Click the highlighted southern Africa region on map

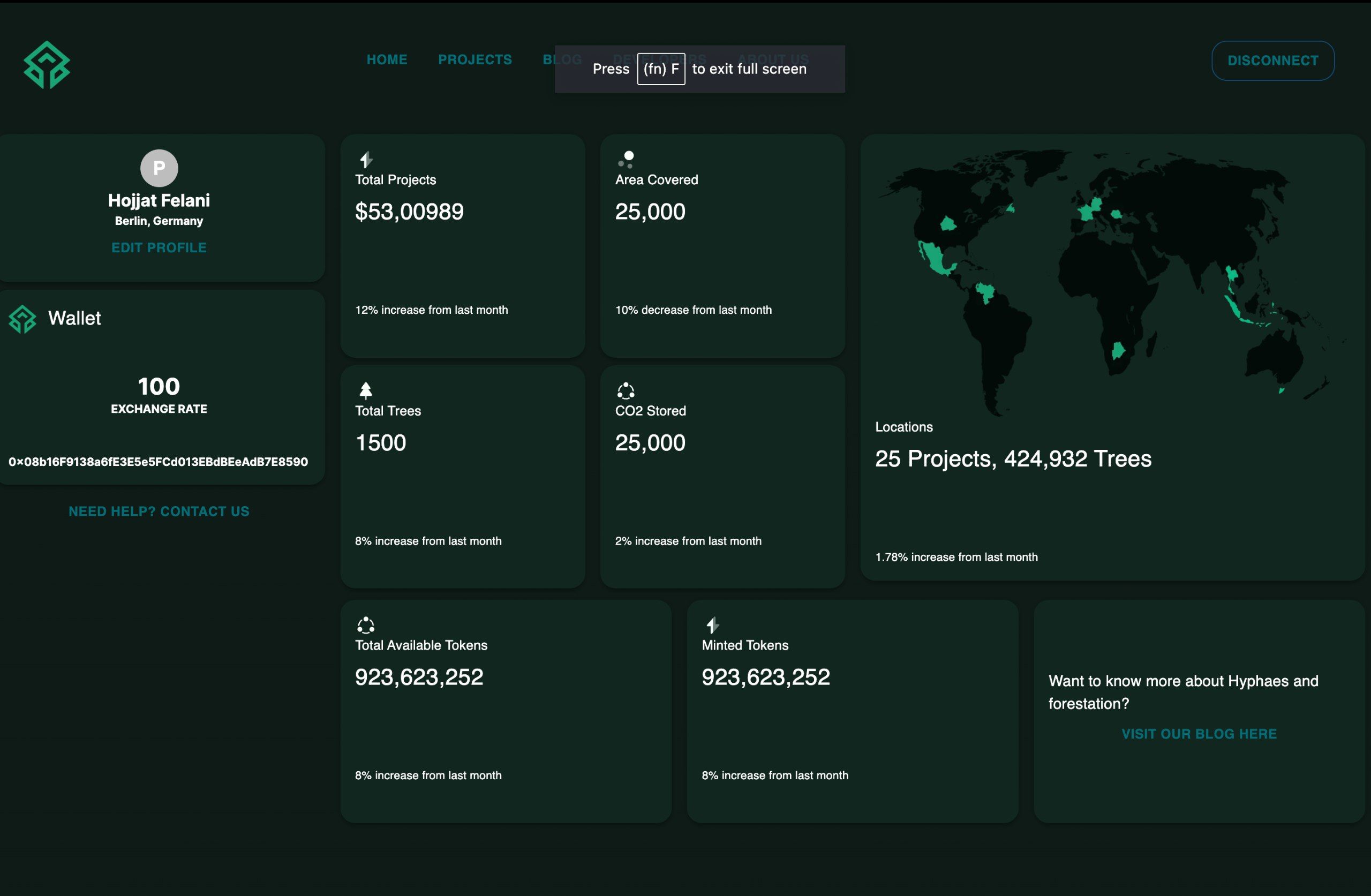pos(1118,349)
